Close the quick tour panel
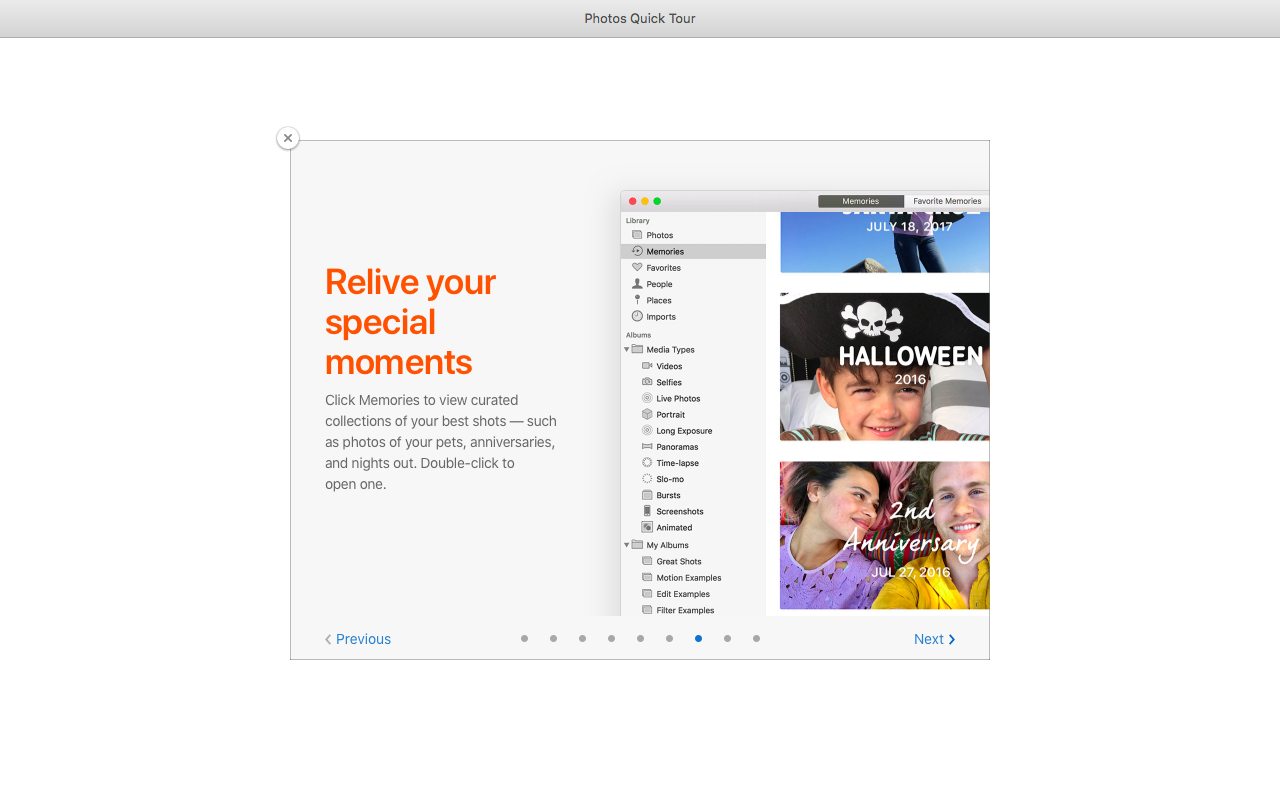 [x=288, y=138]
